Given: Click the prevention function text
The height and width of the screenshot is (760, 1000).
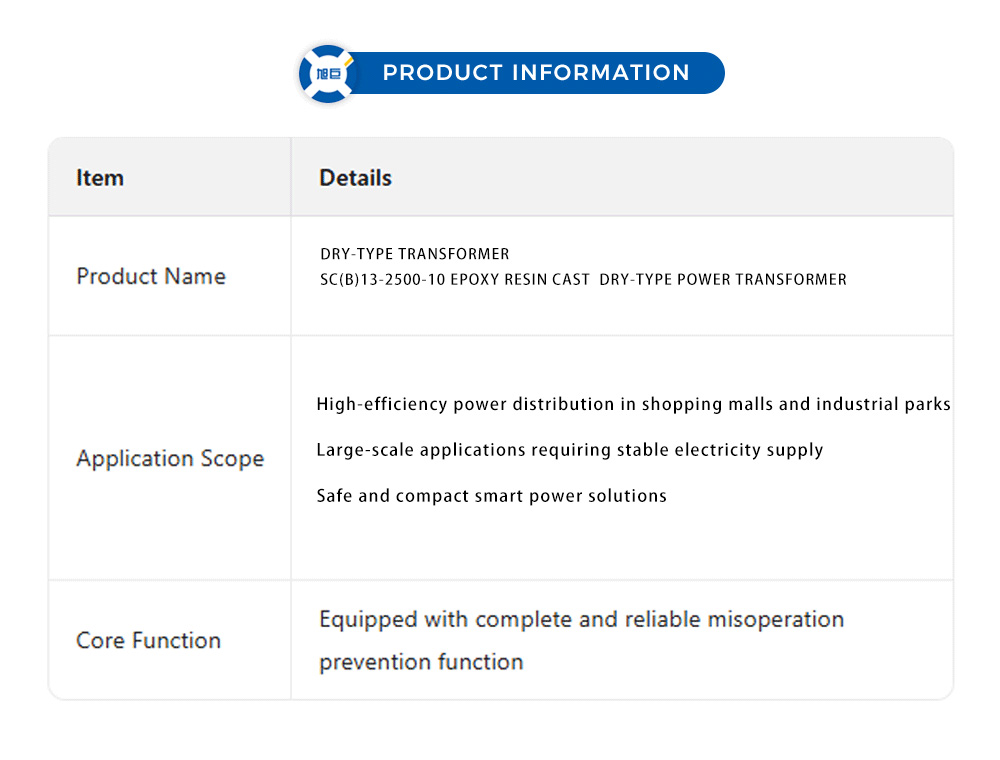Looking at the screenshot, I should click(421, 662).
